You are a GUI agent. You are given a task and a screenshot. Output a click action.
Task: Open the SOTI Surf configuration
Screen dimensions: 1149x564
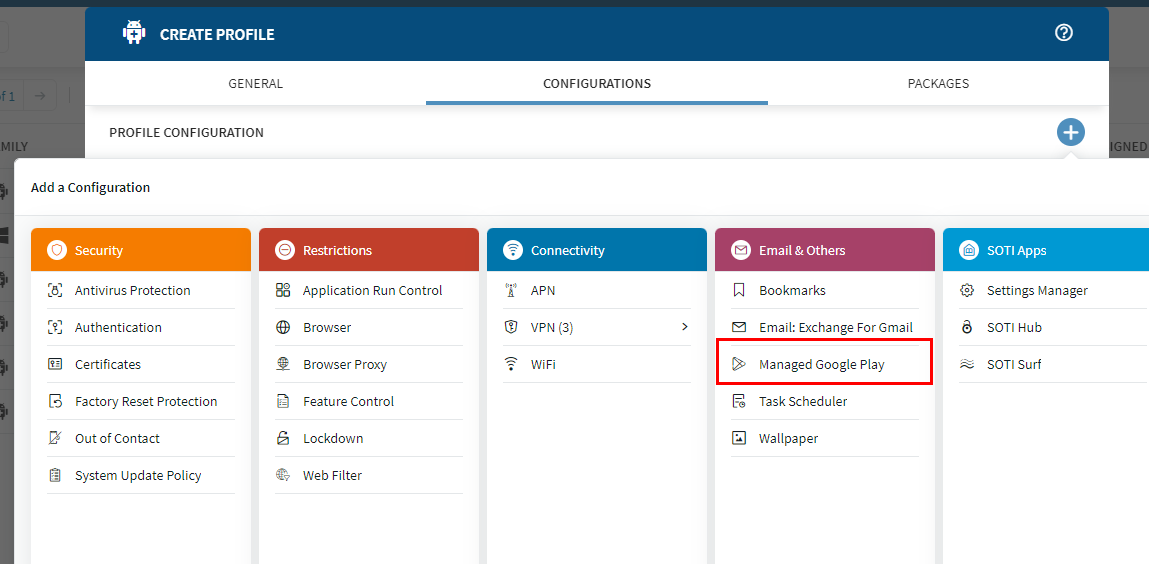coord(1013,364)
